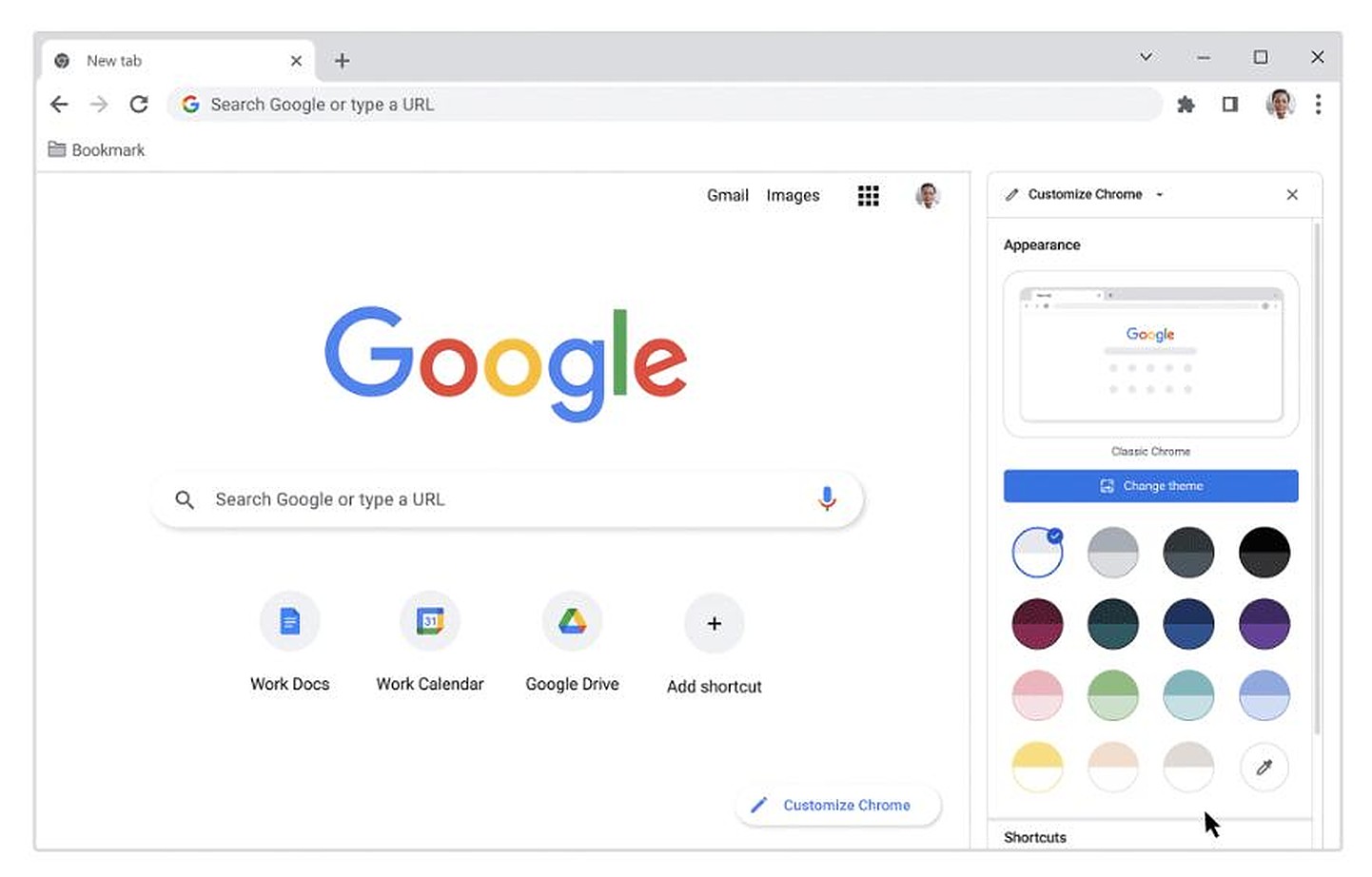Open the Gmail link
1372x877 pixels.
(x=728, y=195)
